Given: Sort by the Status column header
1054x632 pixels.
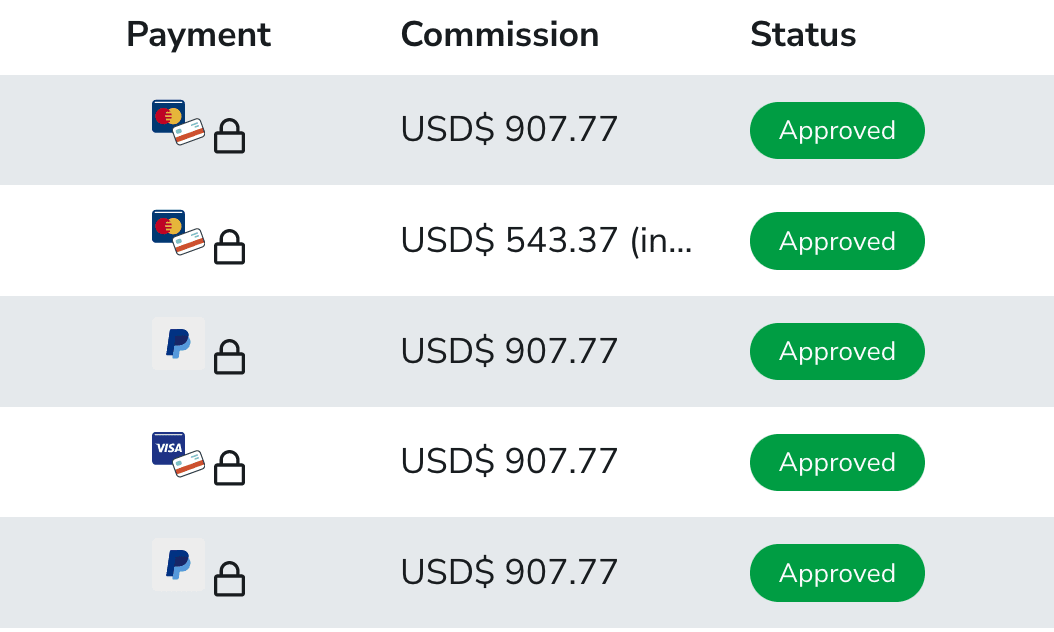Looking at the screenshot, I should pyautogui.click(x=803, y=35).
